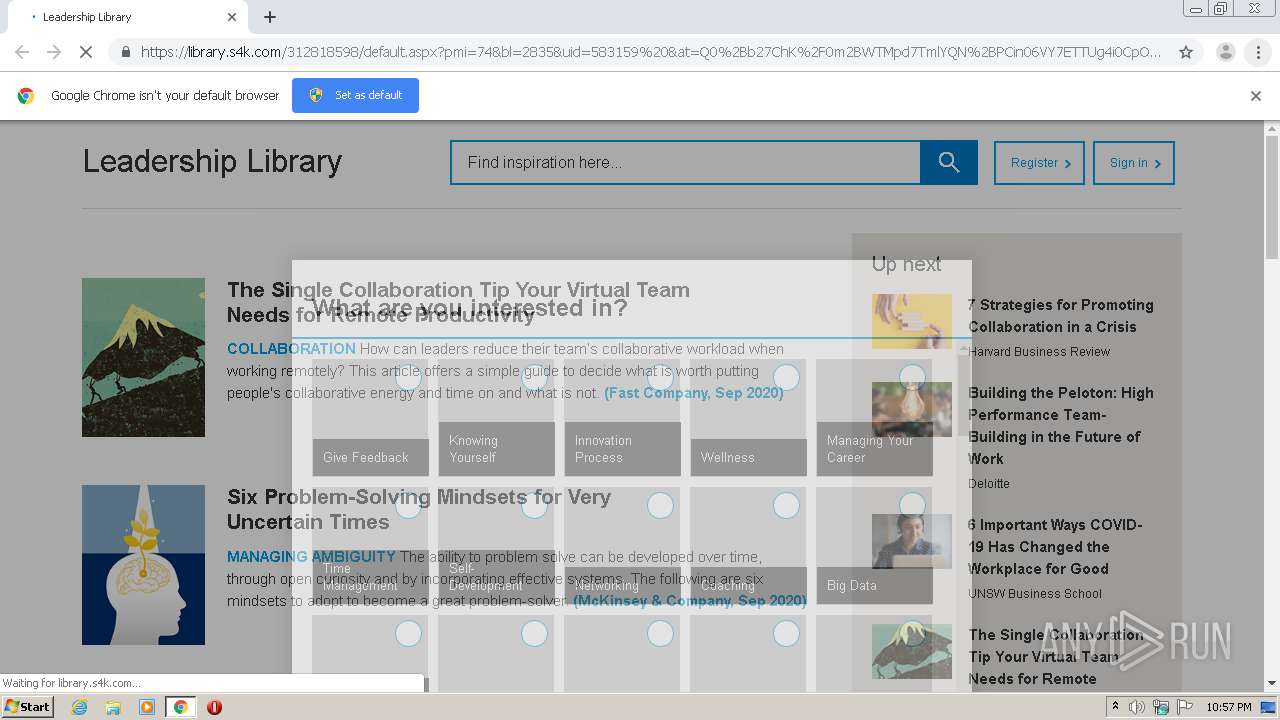
Task: Open the McKinsey & Company, Sep 2020 link
Action: (x=690, y=601)
